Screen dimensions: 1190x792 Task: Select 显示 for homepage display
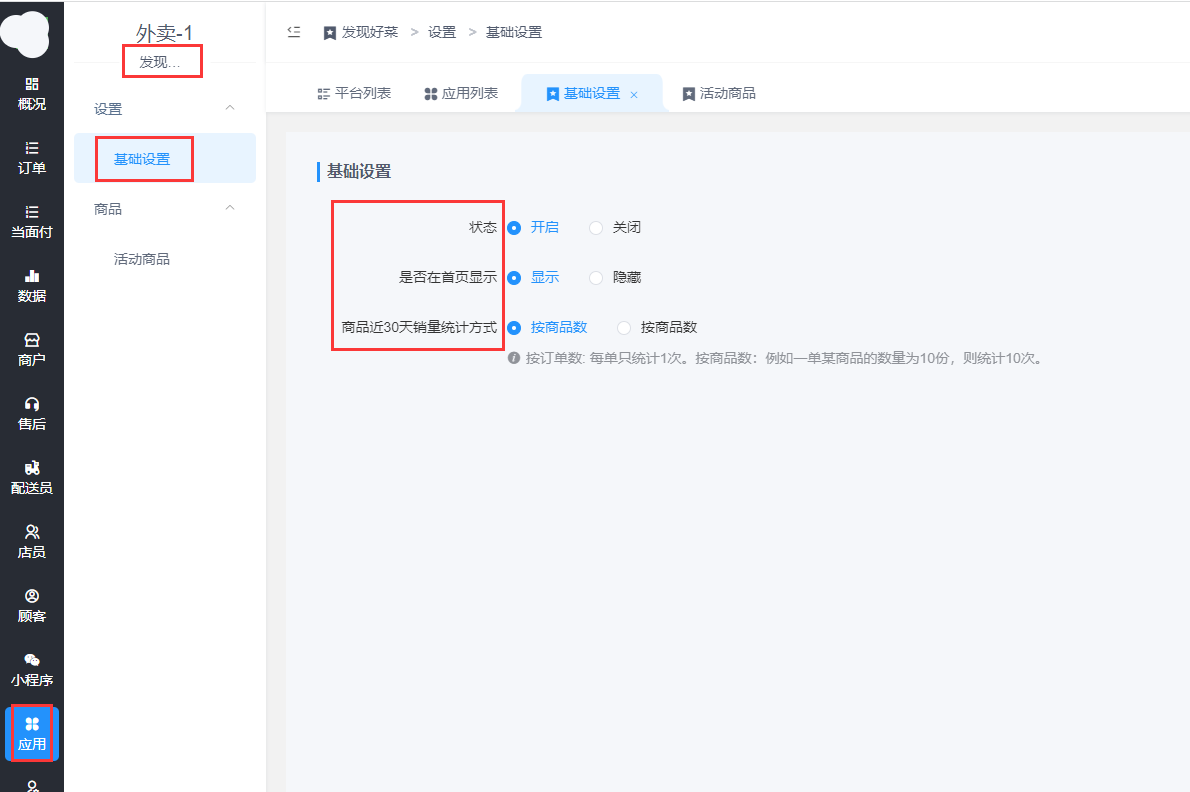point(514,278)
